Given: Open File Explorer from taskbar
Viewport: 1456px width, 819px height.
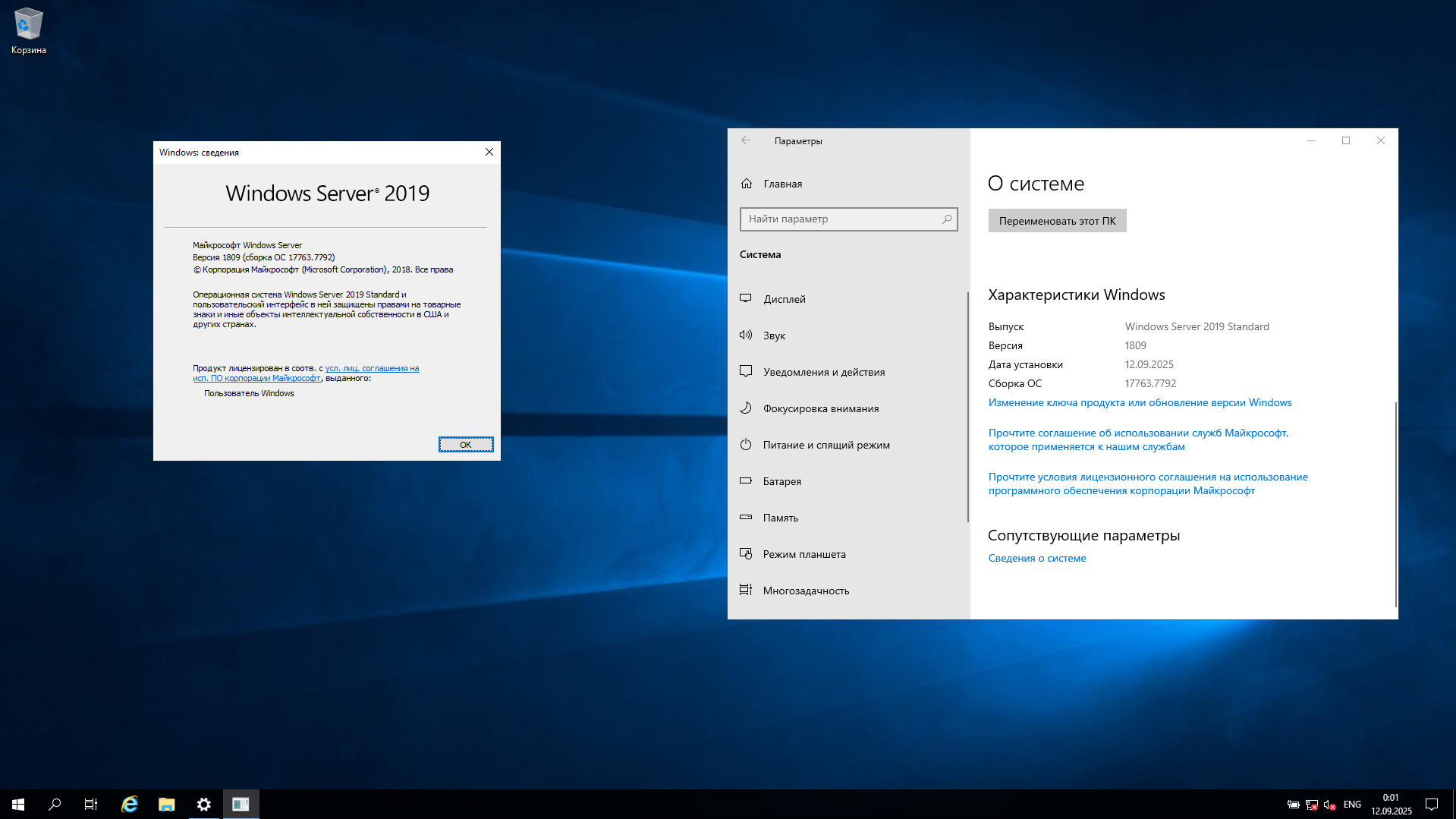Looking at the screenshot, I should click(x=166, y=805).
